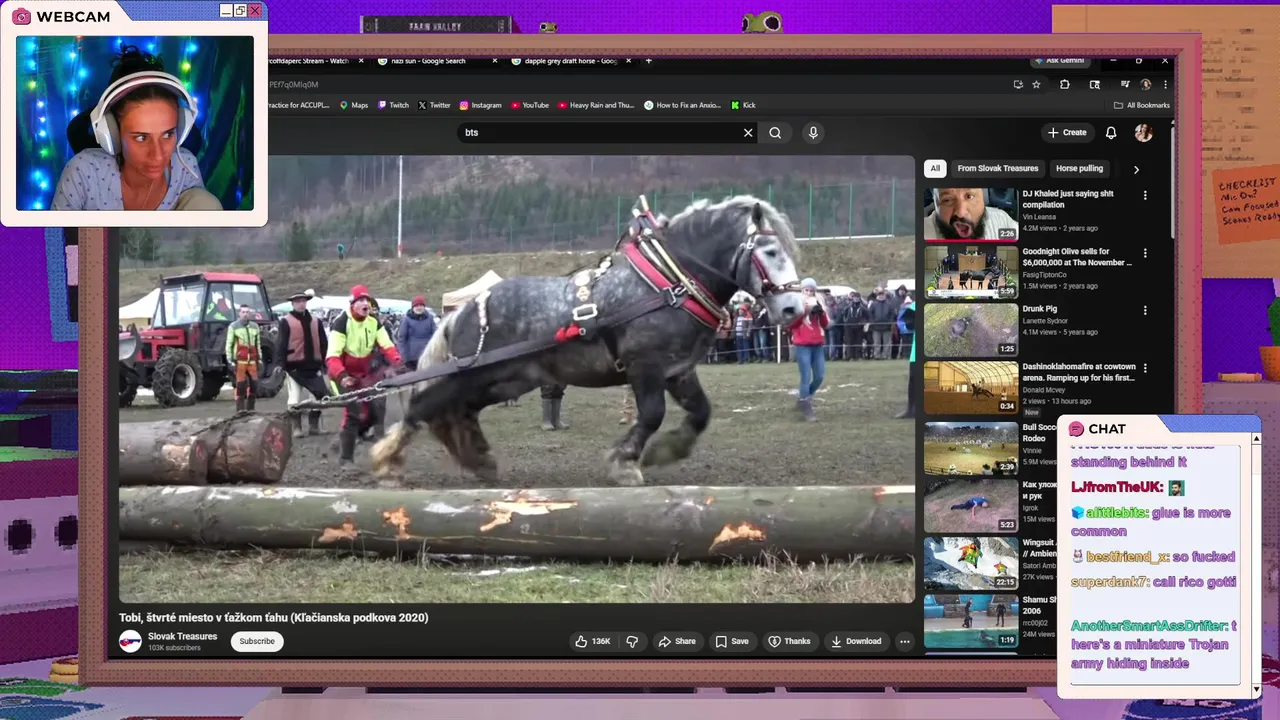Image resolution: width=1280 pixels, height=720 pixels.
Task: Open DJ Khaled compilation thumbnail
Action: click(970, 214)
